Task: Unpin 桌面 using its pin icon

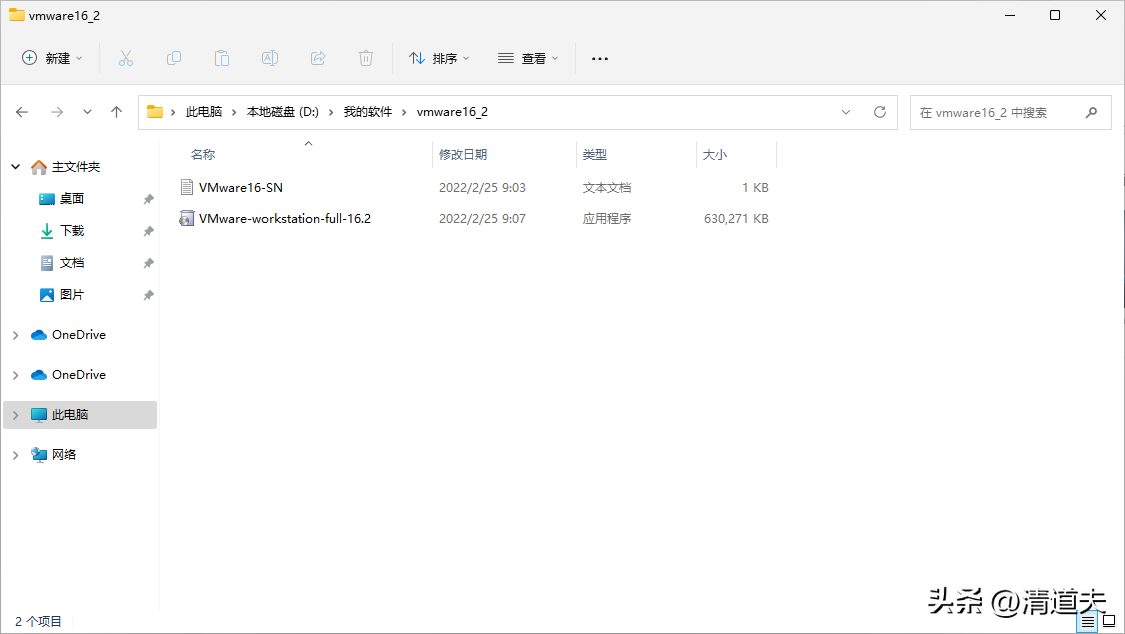Action: (x=149, y=199)
